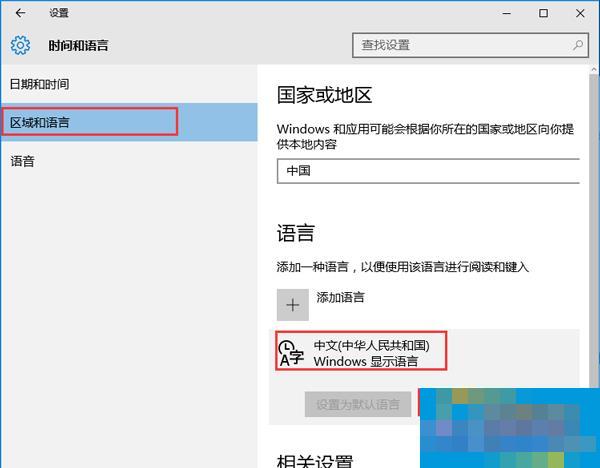The width and height of the screenshot is (600, 468).
Task: Click the 时间和语言 page title
Action: pos(78,46)
